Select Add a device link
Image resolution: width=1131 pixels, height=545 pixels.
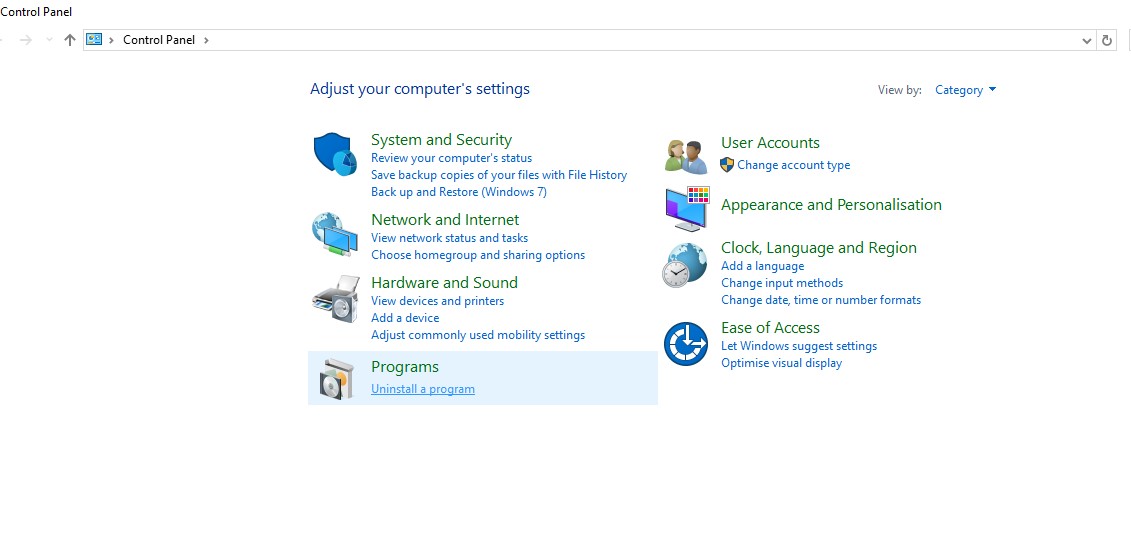(x=405, y=318)
